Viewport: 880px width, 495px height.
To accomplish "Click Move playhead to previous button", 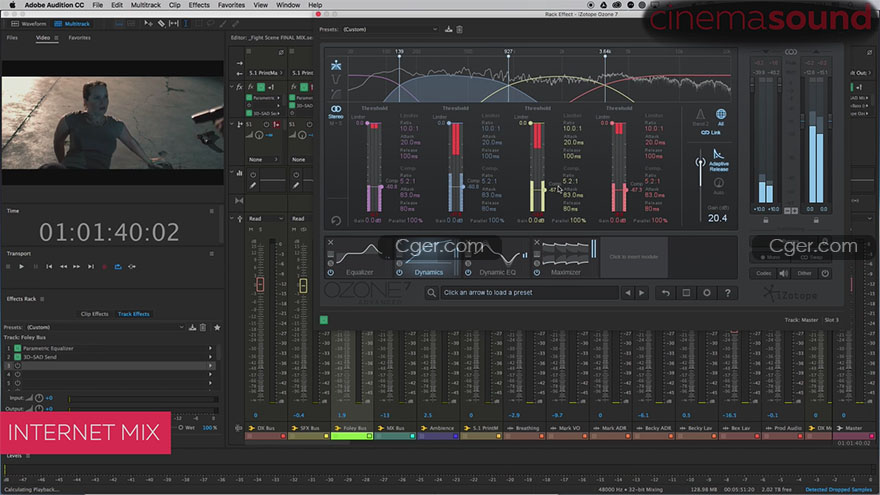I will coord(49,267).
